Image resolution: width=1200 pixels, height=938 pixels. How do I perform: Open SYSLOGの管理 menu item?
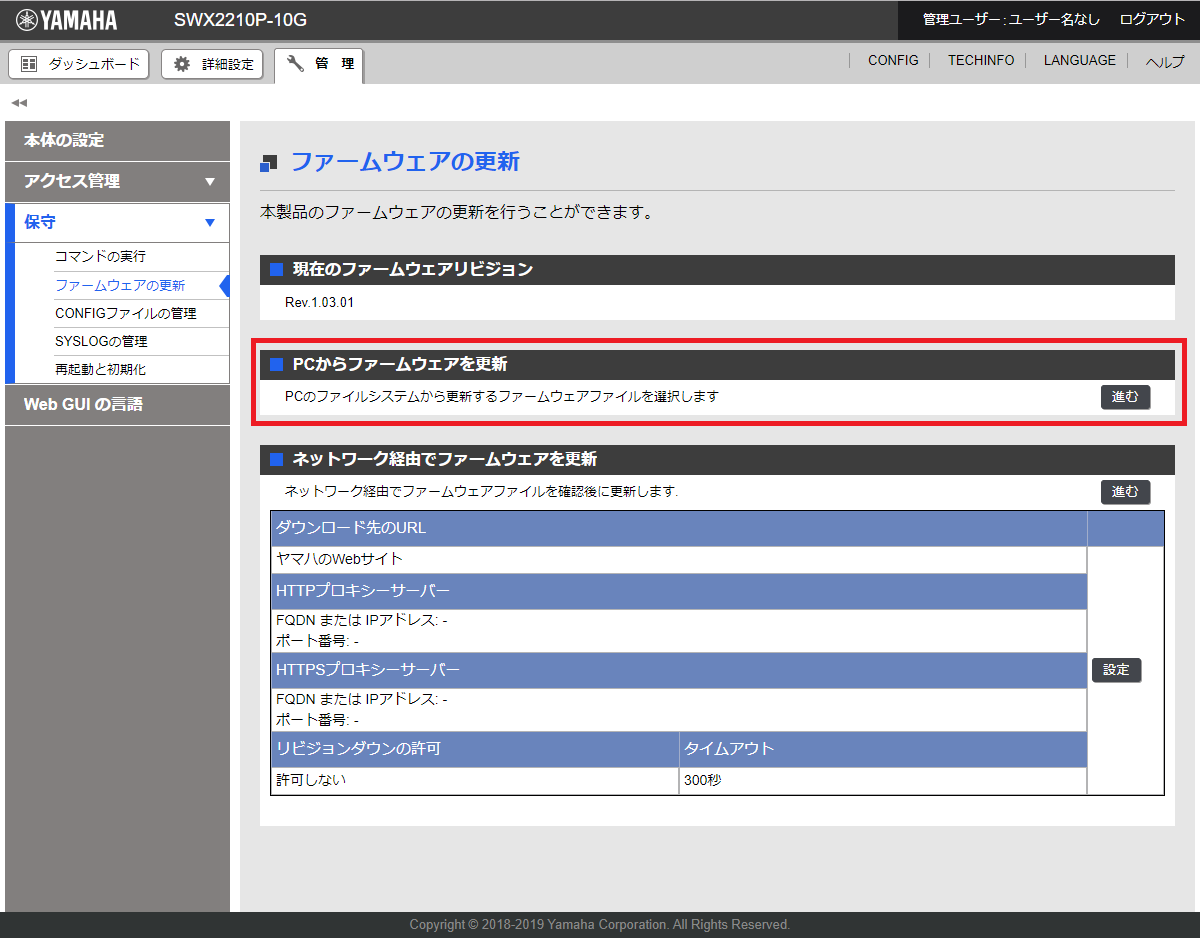(x=101, y=341)
